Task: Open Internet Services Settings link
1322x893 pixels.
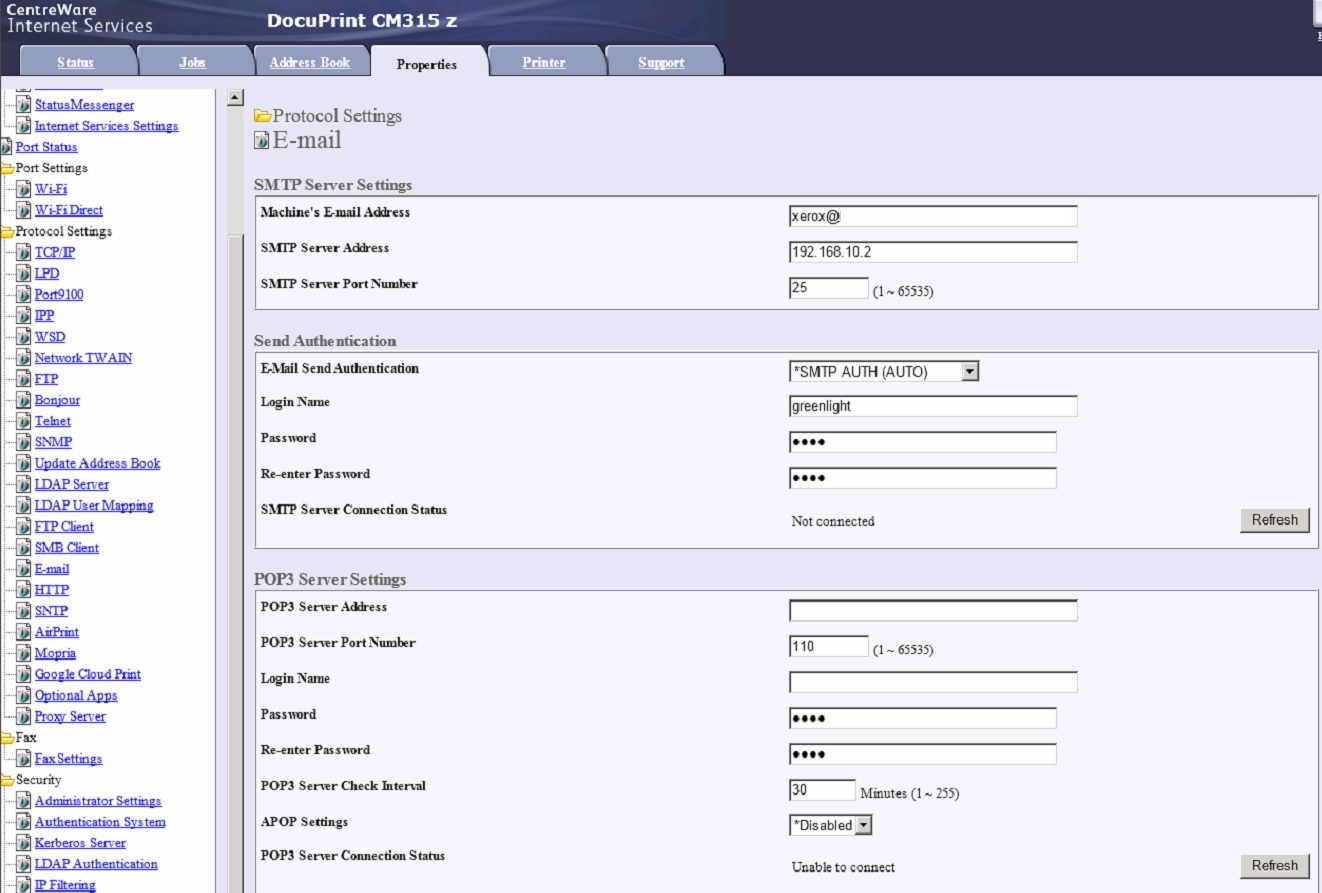Action: 106,126
